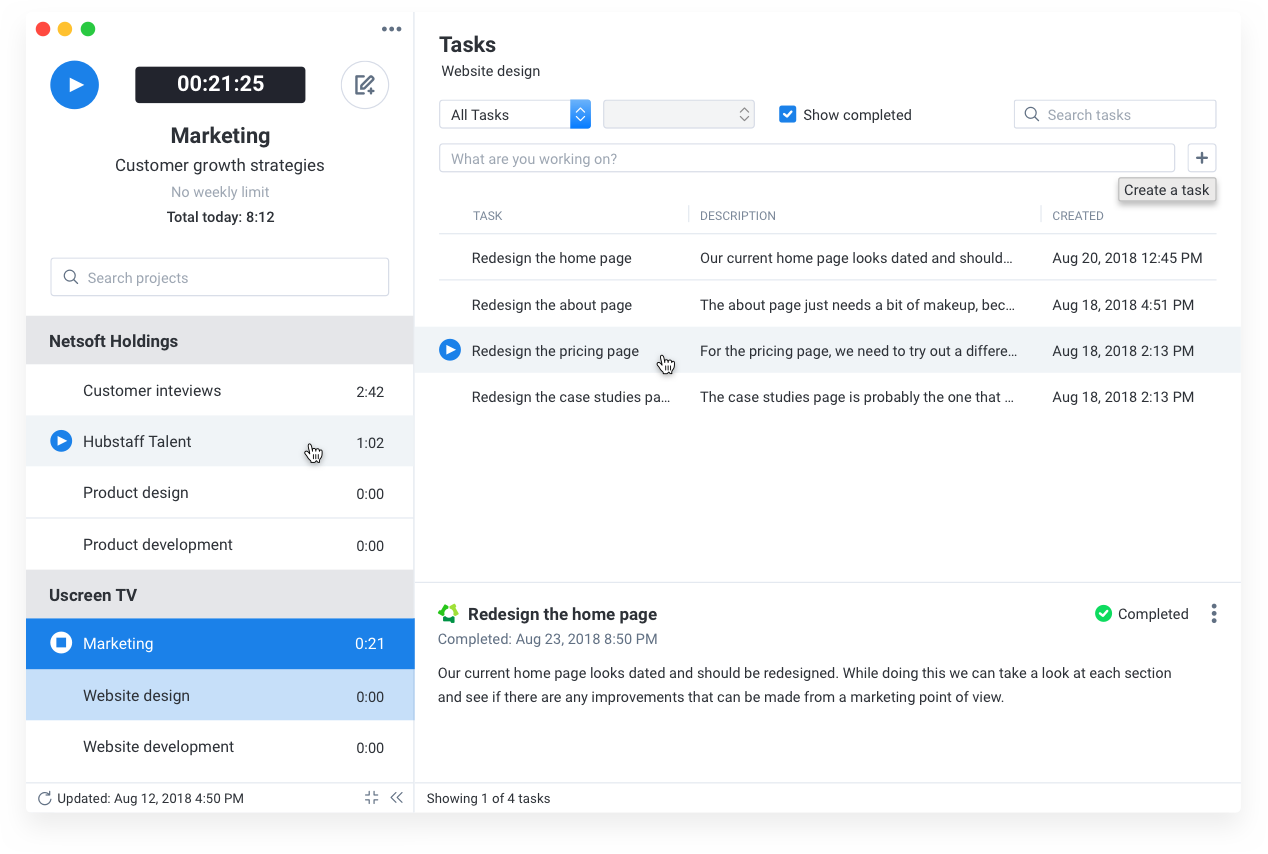Stop the Marketing project timer
This screenshot has width=1268, height=854.
coord(61,643)
